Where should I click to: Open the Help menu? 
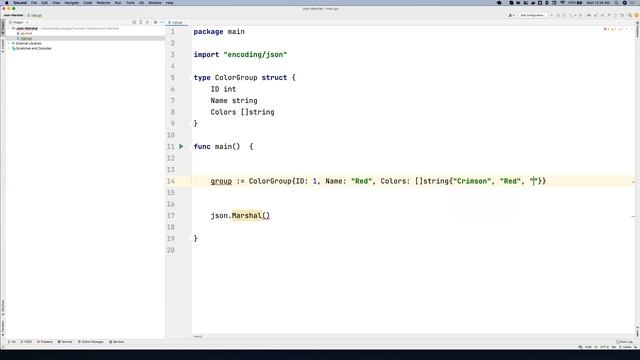169,3
